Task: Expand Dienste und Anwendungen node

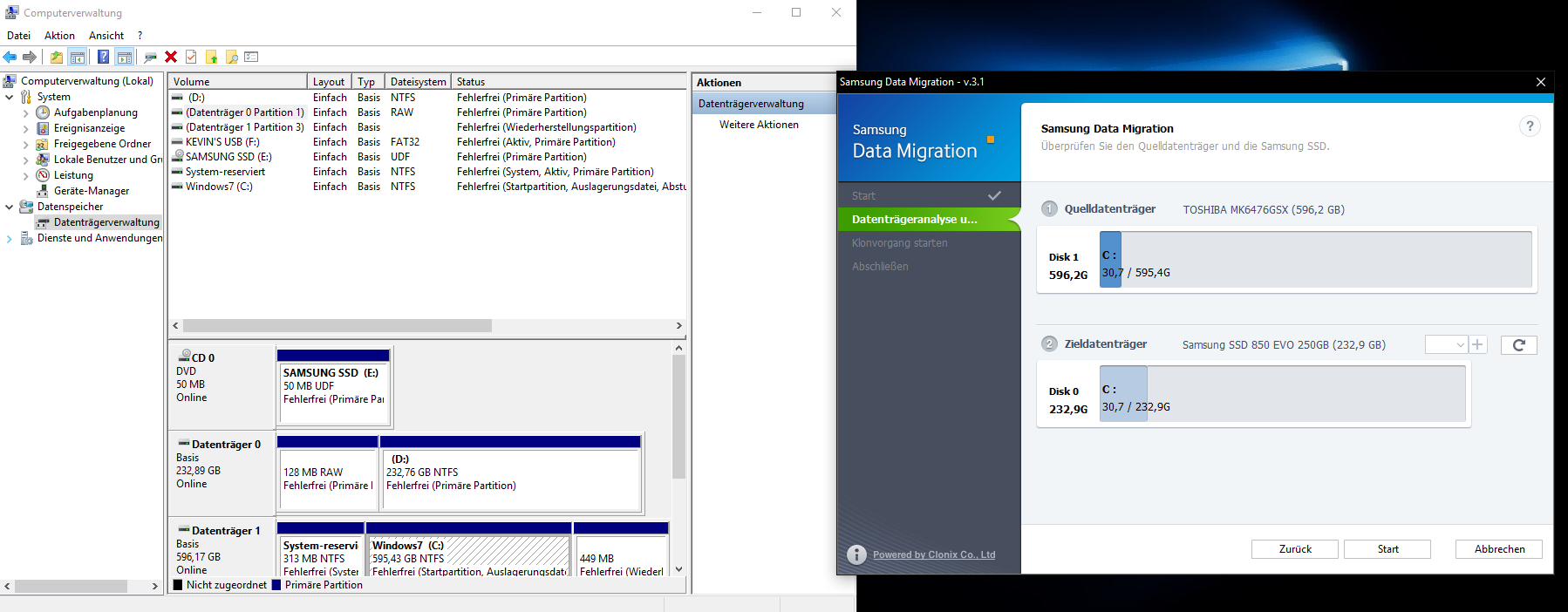Action: point(10,238)
